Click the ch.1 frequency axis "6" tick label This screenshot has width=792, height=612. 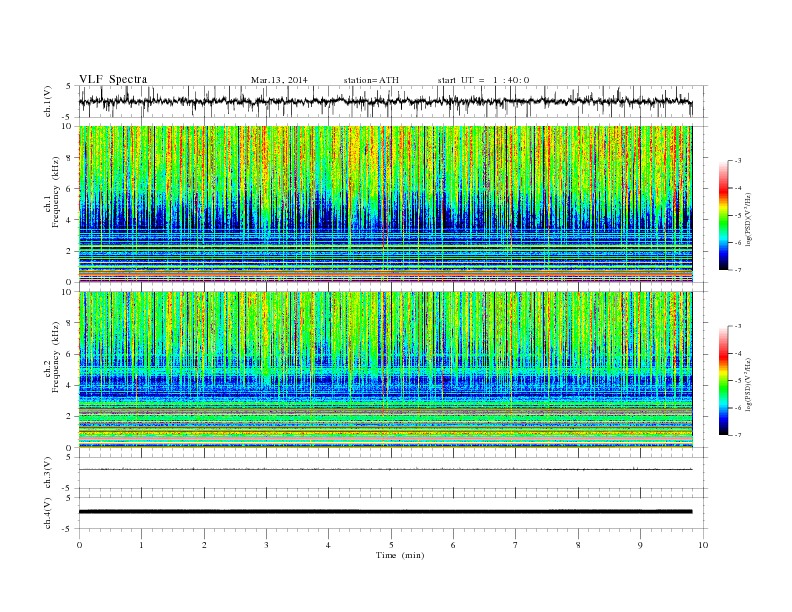69,189
